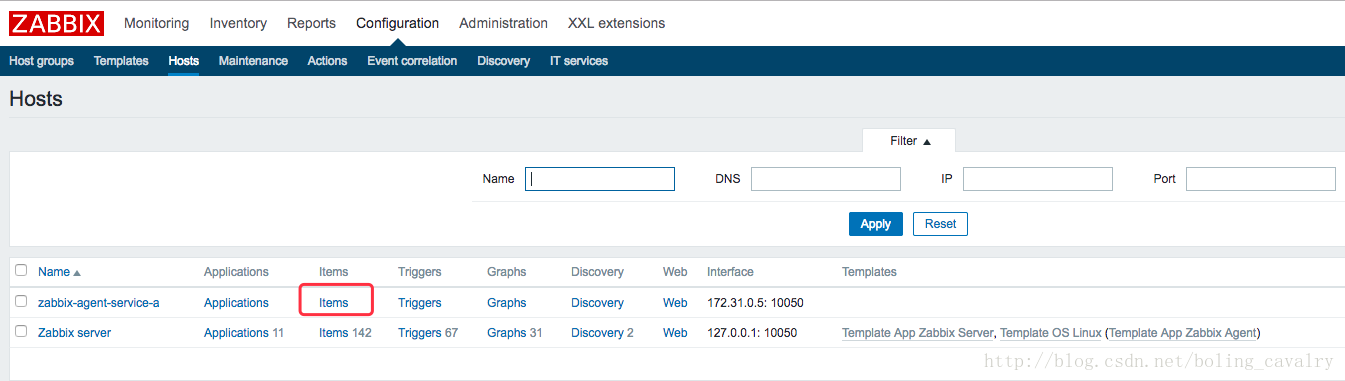Open Applications for zabbix-agent-service-a
This screenshot has width=1345, height=381.
pos(236,303)
